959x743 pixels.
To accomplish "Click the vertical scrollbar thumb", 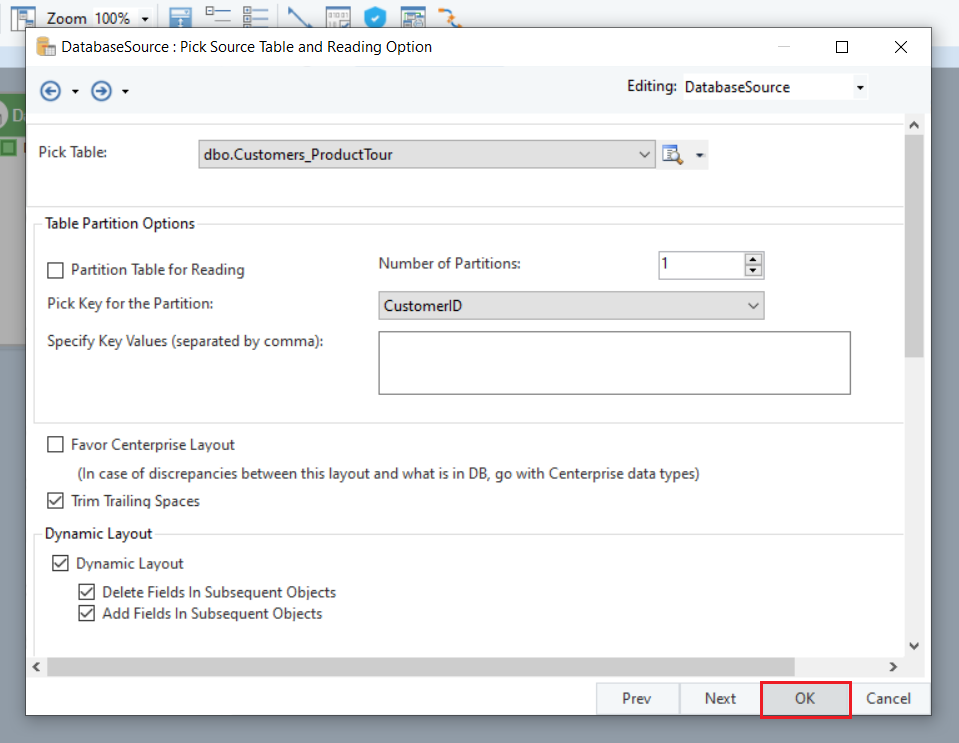I will 914,246.
